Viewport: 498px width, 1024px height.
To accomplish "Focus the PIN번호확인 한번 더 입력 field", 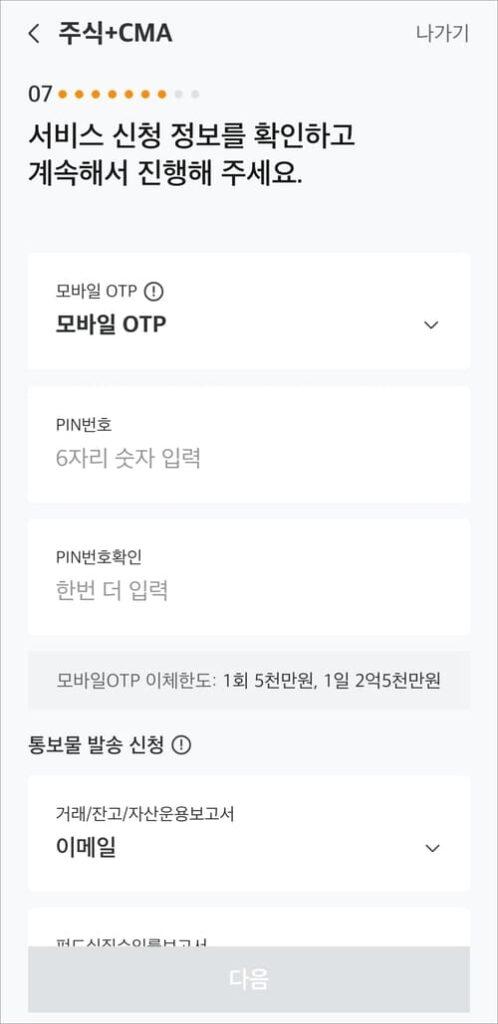I will [249, 577].
